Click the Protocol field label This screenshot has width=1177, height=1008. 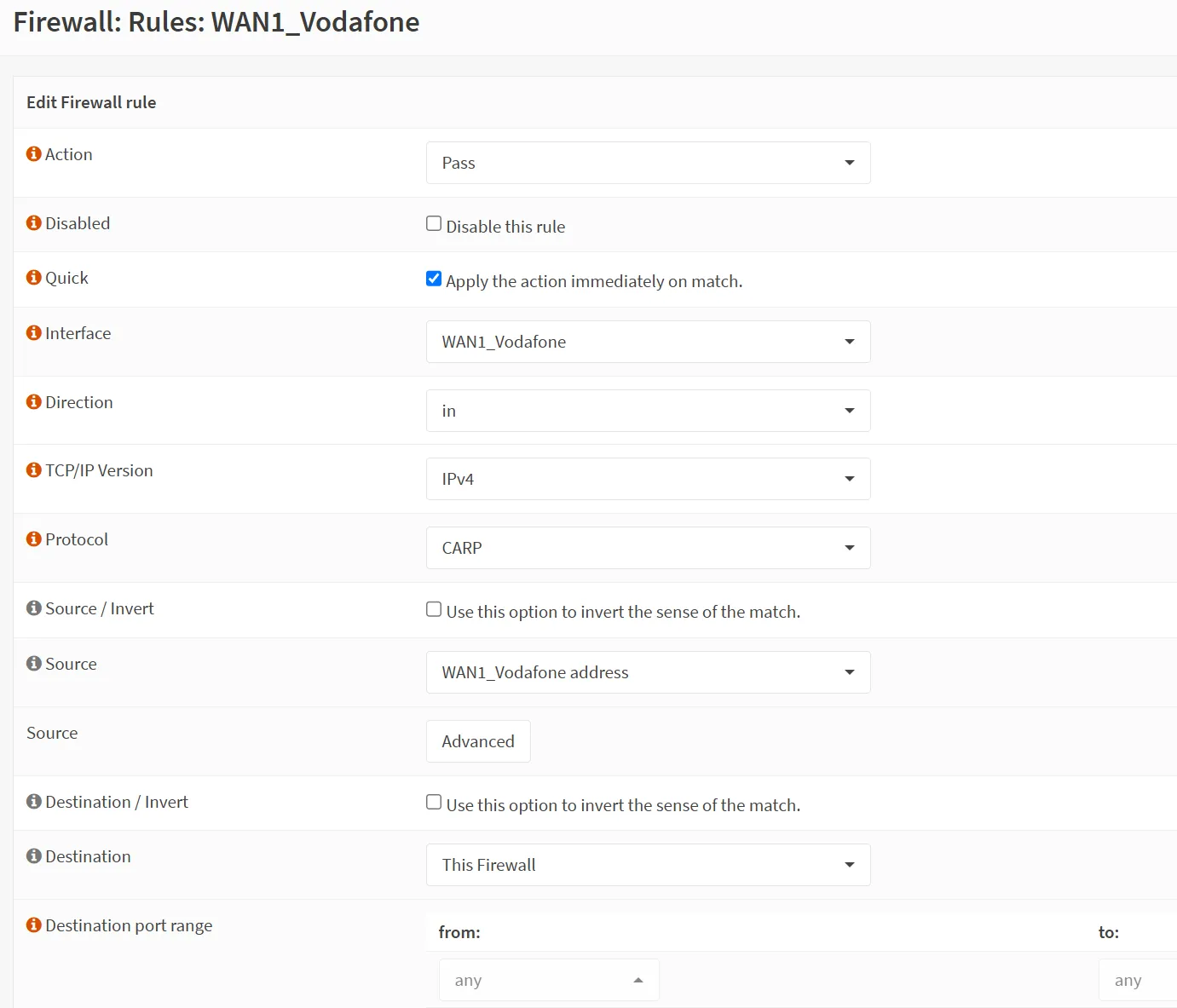tap(77, 539)
